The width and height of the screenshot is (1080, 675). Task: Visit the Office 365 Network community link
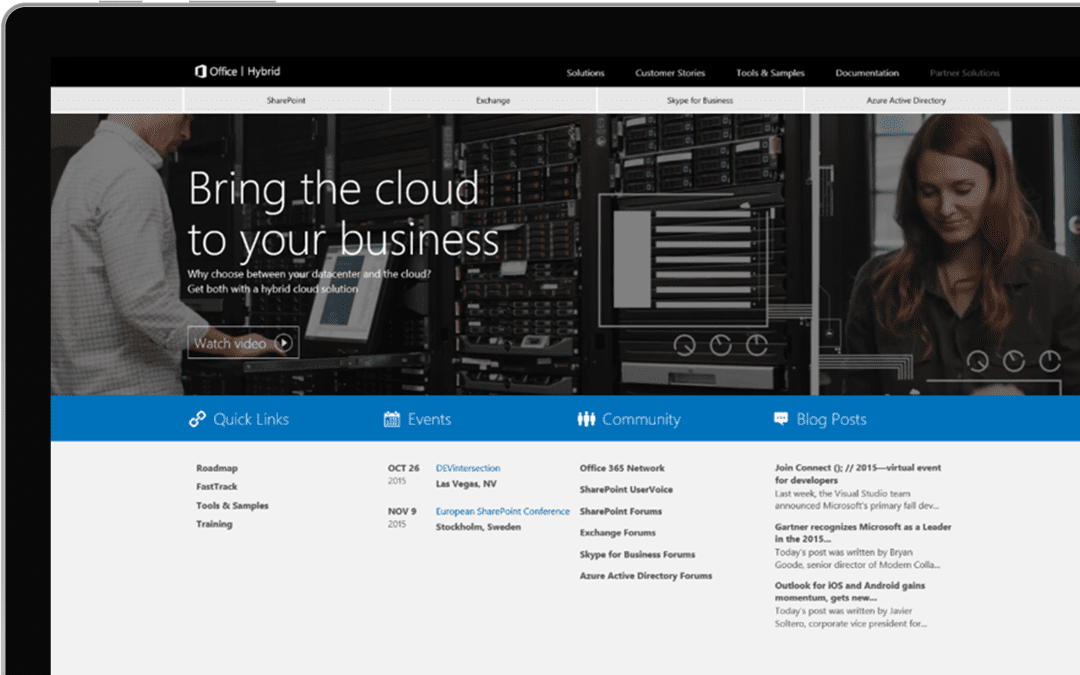click(x=622, y=468)
